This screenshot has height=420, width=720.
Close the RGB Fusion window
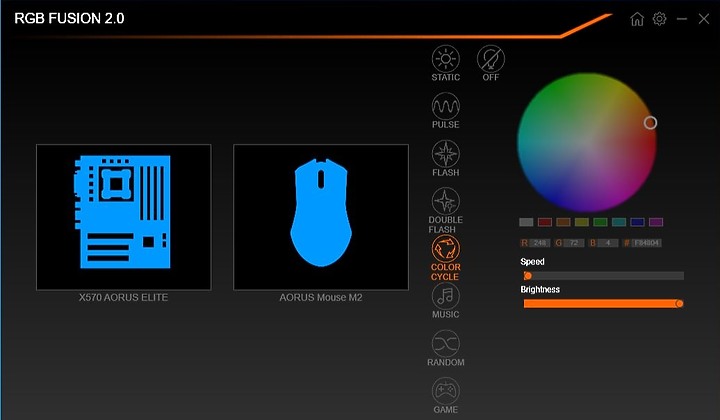tap(704, 19)
